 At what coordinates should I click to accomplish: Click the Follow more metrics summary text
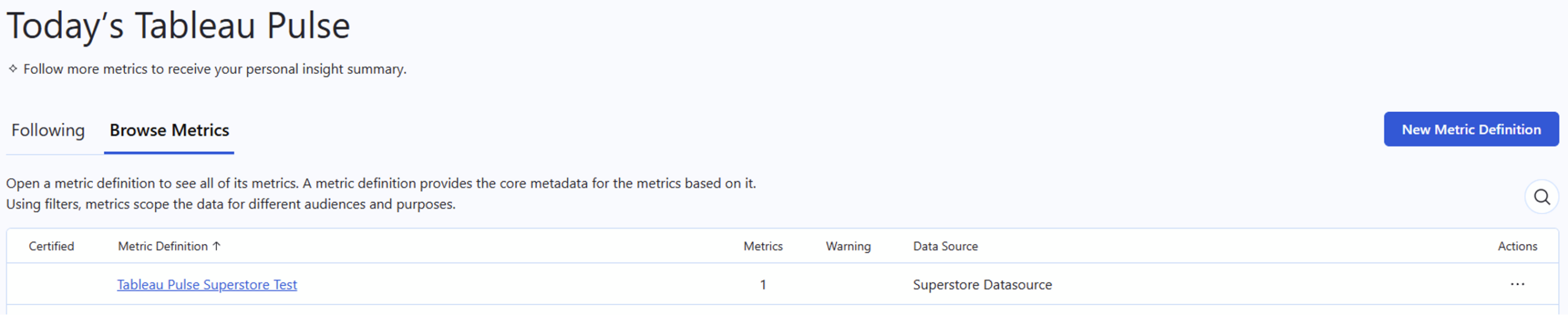click(214, 69)
